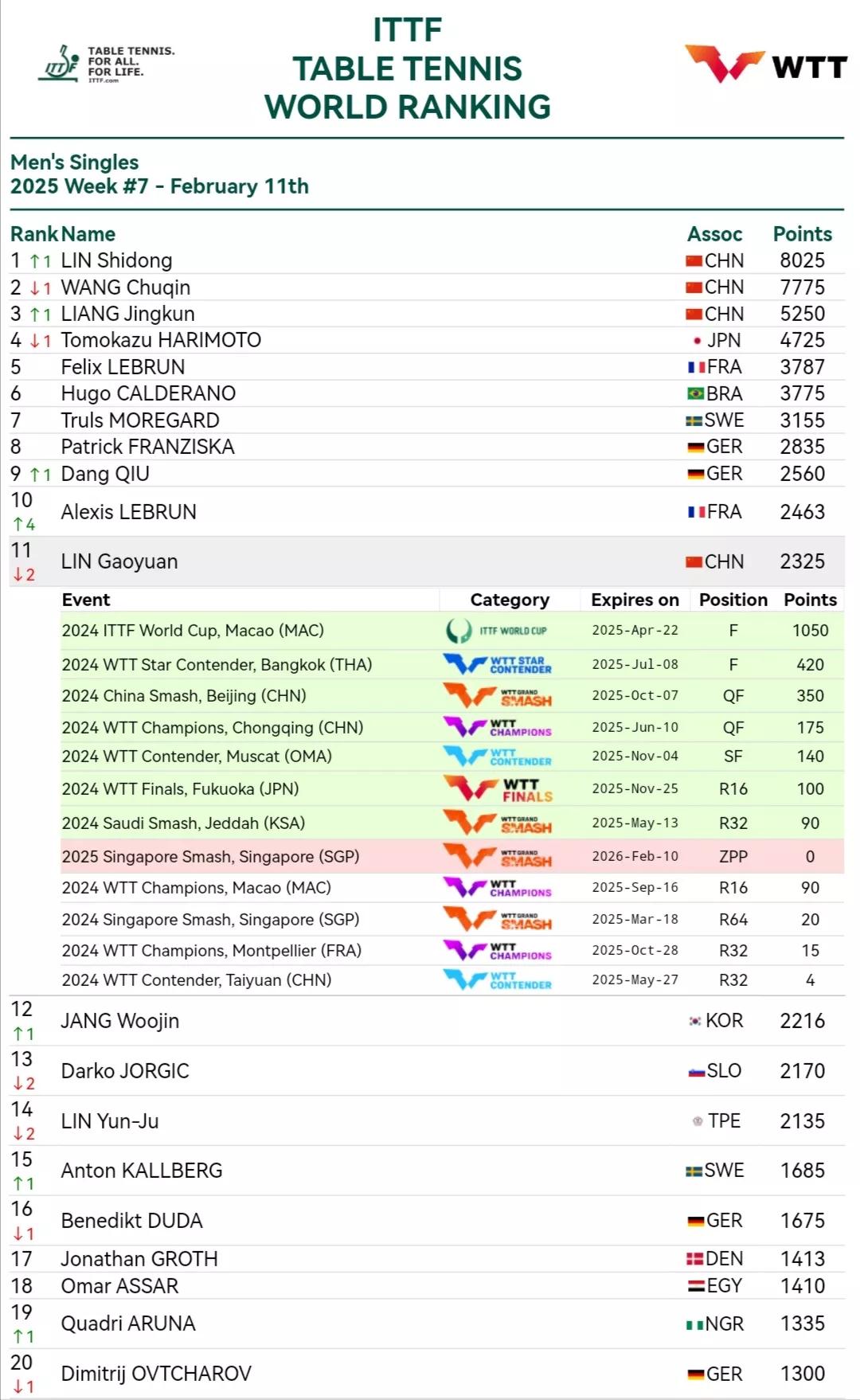The height and width of the screenshot is (1400, 860).
Task: Click the 2024 WTT Contender, Taiyuan event
Action: tap(197, 980)
